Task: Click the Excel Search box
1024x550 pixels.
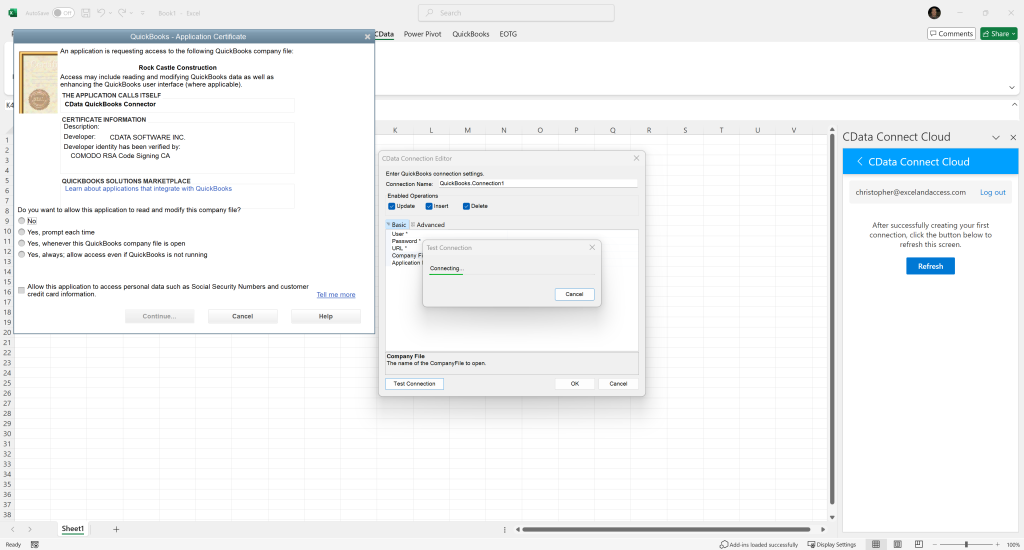Action: [516, 12]
